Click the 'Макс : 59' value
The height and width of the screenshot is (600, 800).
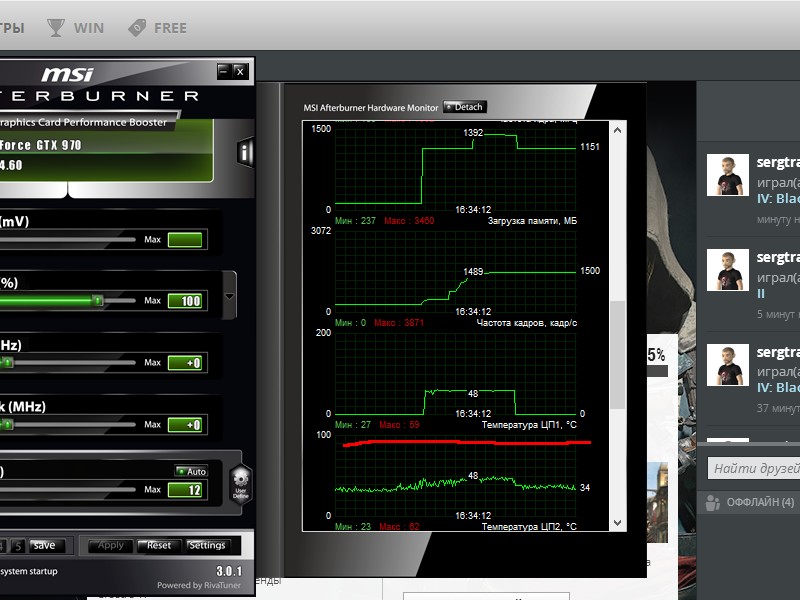point(399,424)
